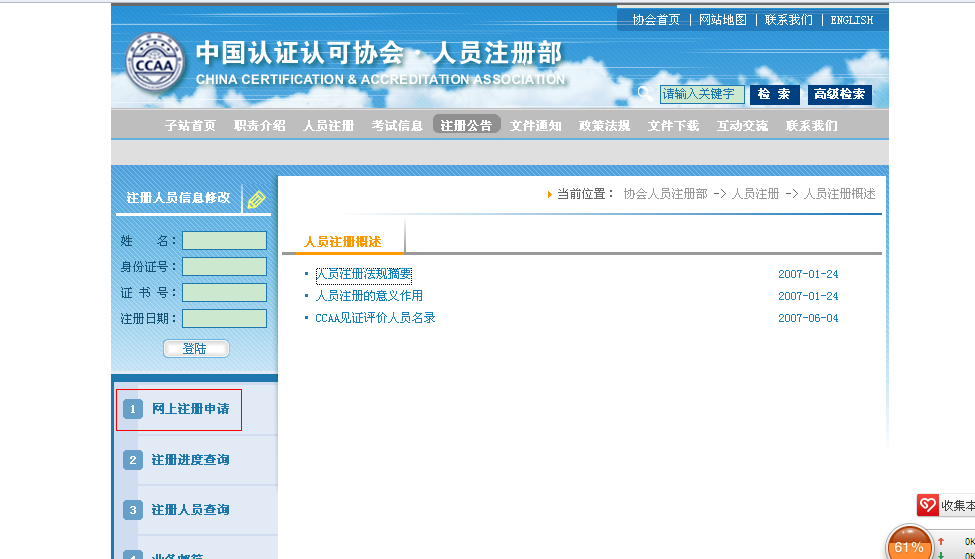The image size is (975, 559).
Task: Click the 姓名 input field
Action: 224,241
